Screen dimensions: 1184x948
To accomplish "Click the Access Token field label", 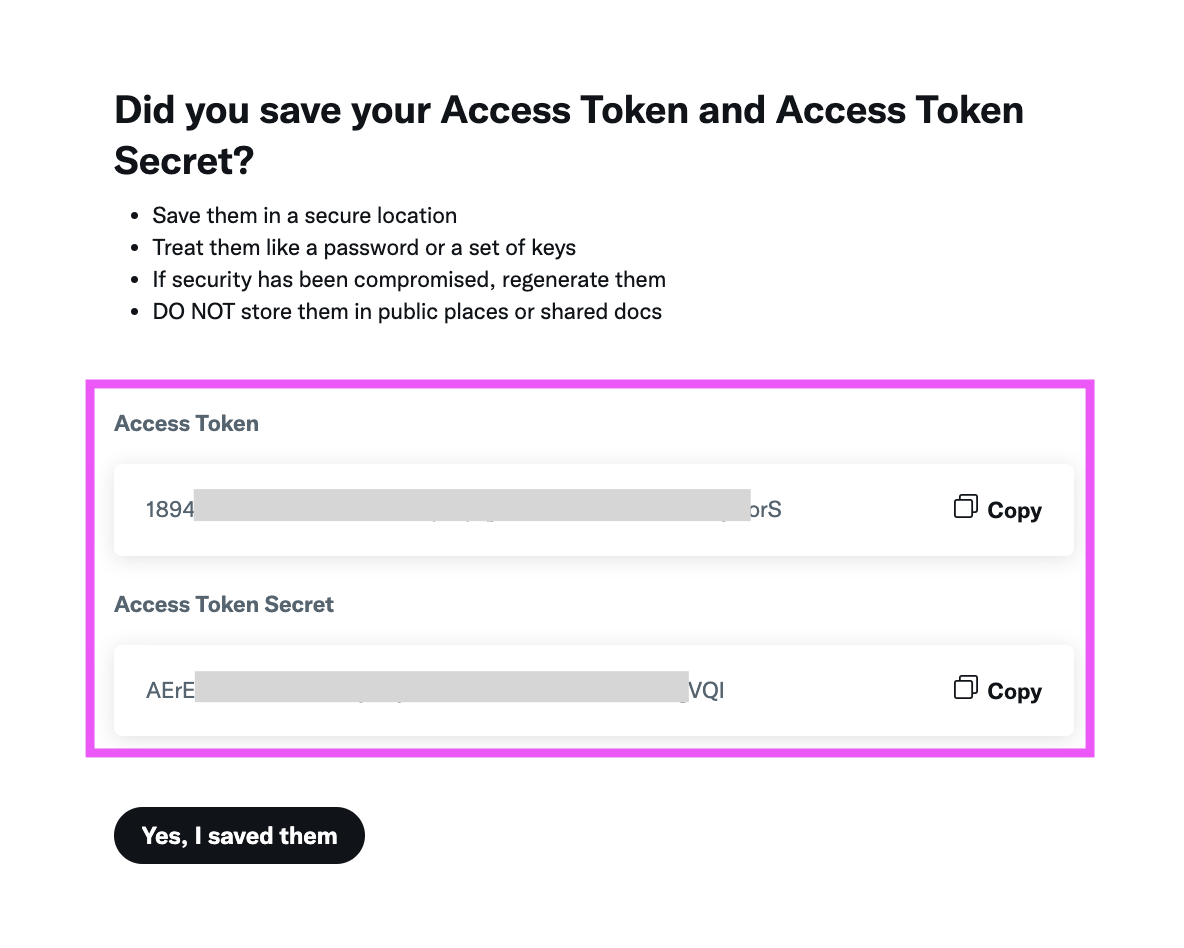I will click(187, 423).
